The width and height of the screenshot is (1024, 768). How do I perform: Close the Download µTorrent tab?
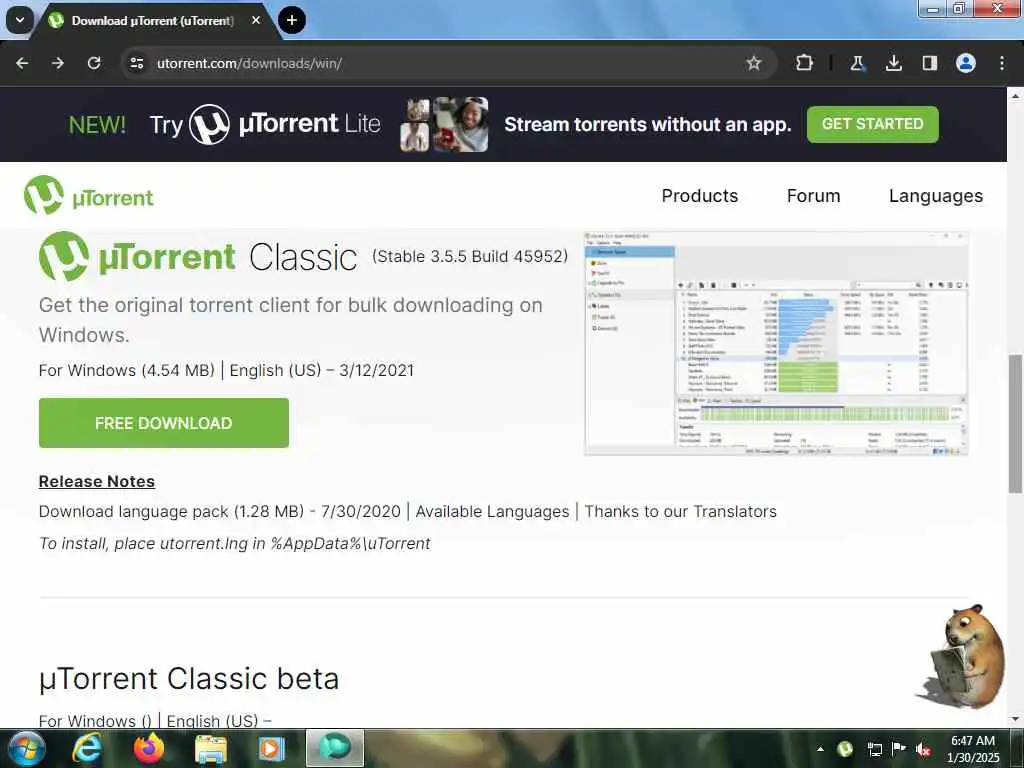pyautogui.click(x=256, y=20)
